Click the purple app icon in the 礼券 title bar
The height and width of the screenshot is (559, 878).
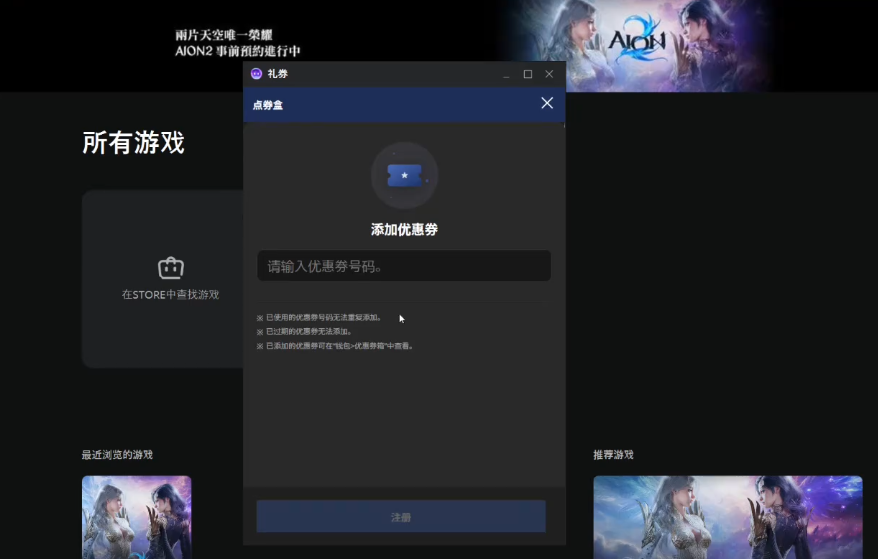point(256,74)
